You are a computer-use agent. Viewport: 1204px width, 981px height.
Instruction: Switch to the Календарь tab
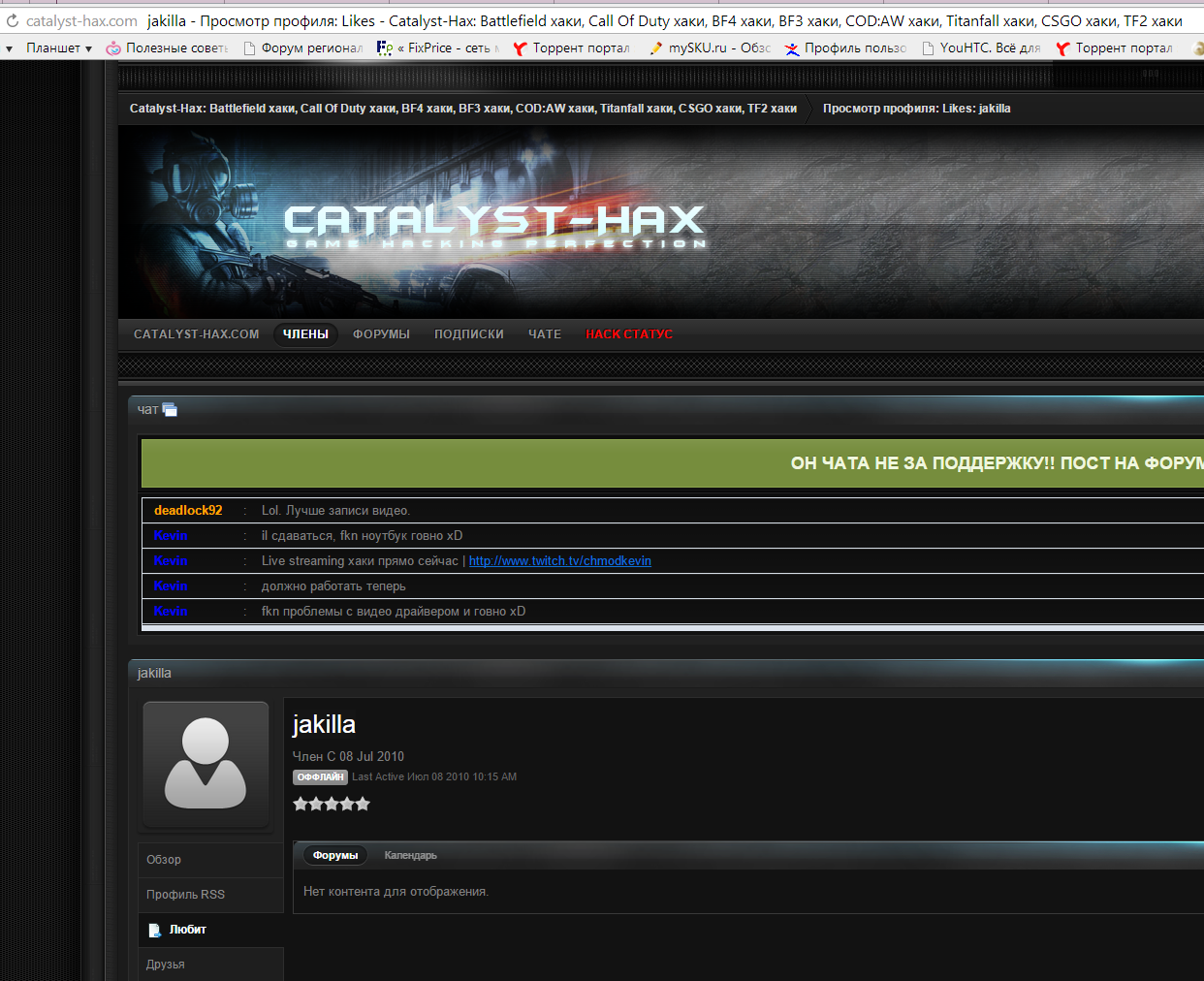[410, 855]
